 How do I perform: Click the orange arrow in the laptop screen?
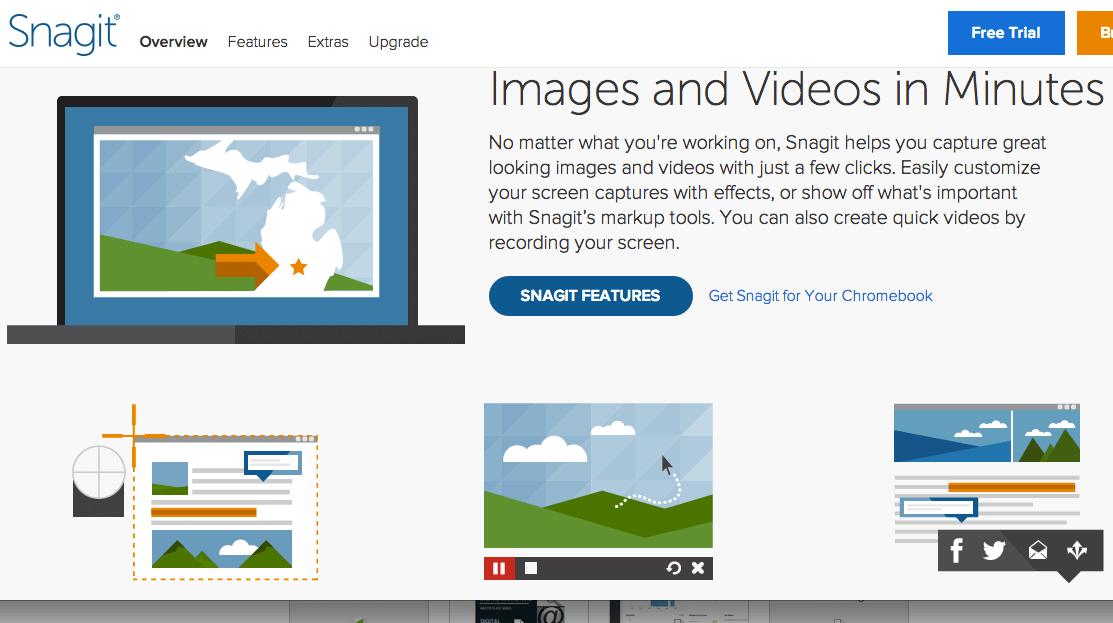(246, 265)
